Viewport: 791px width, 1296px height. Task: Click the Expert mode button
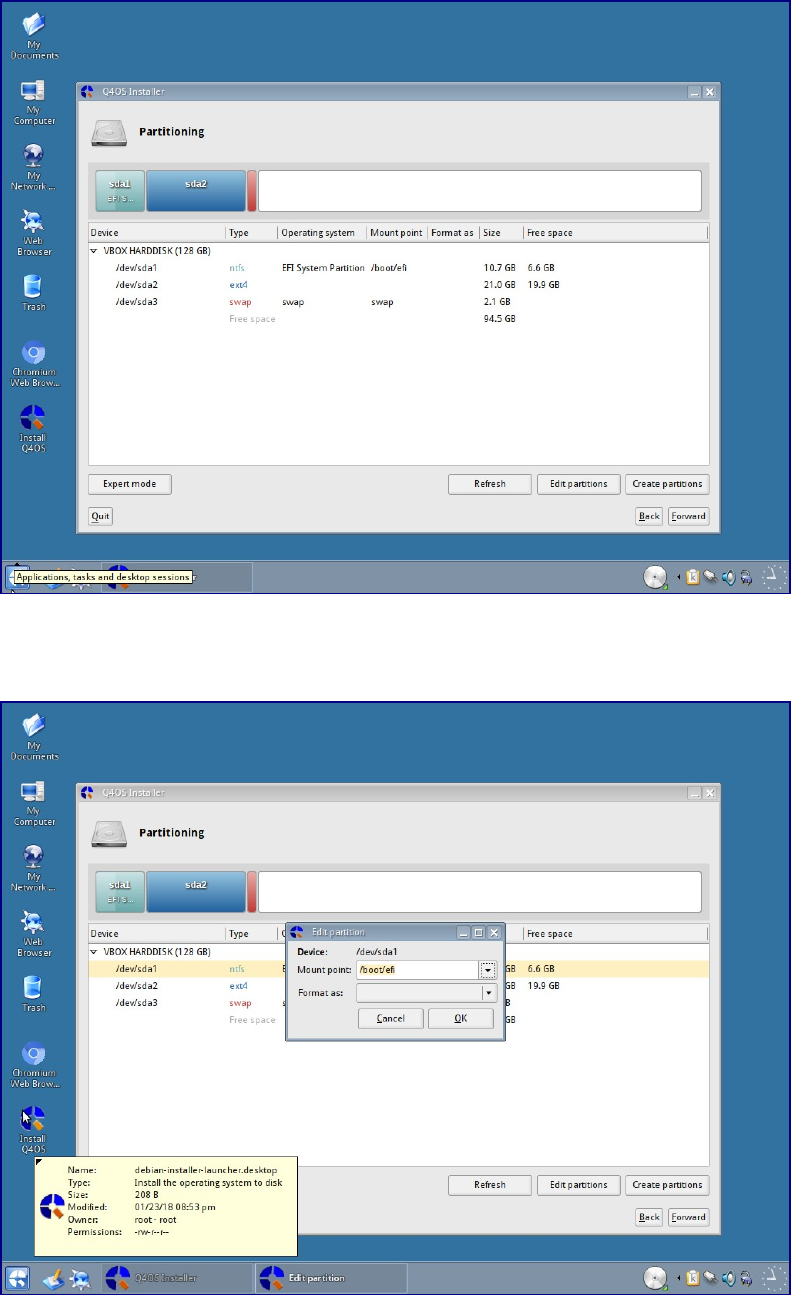tap(130, 484)
